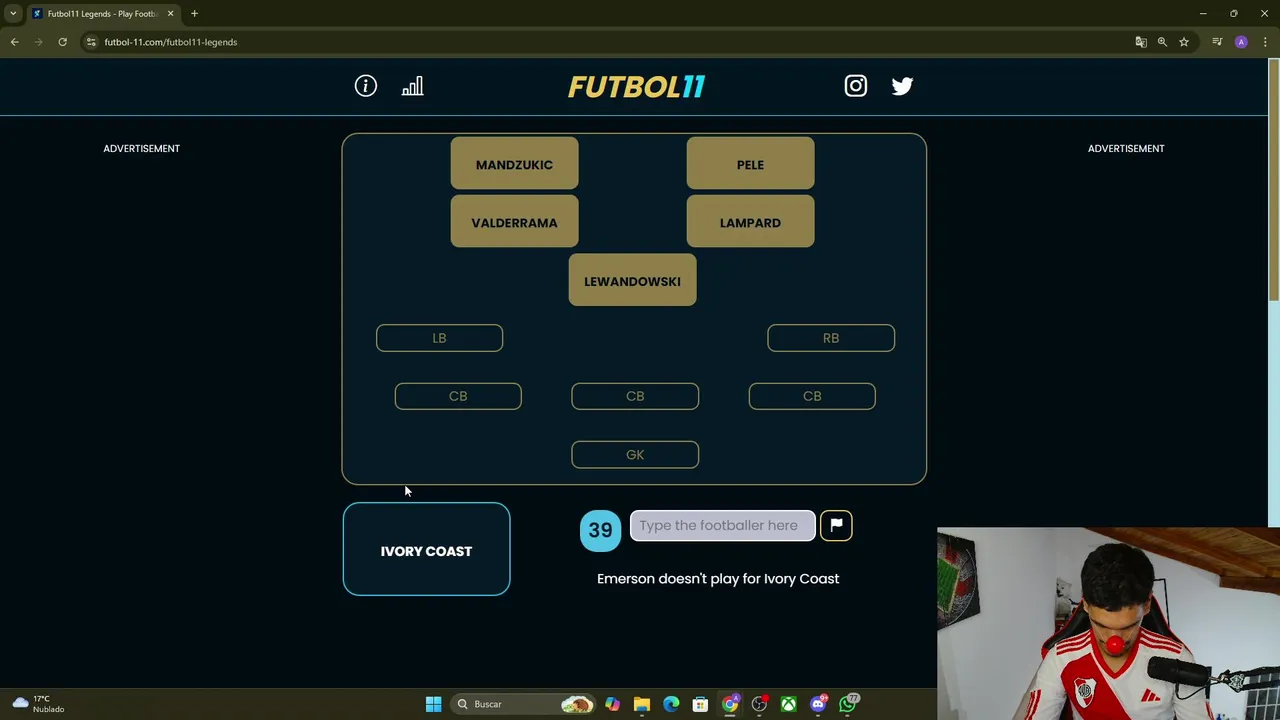Viewport: 1280px width, 720px height.
Task: Switch to Chrome on the taskbar
Action: (730, 704)
